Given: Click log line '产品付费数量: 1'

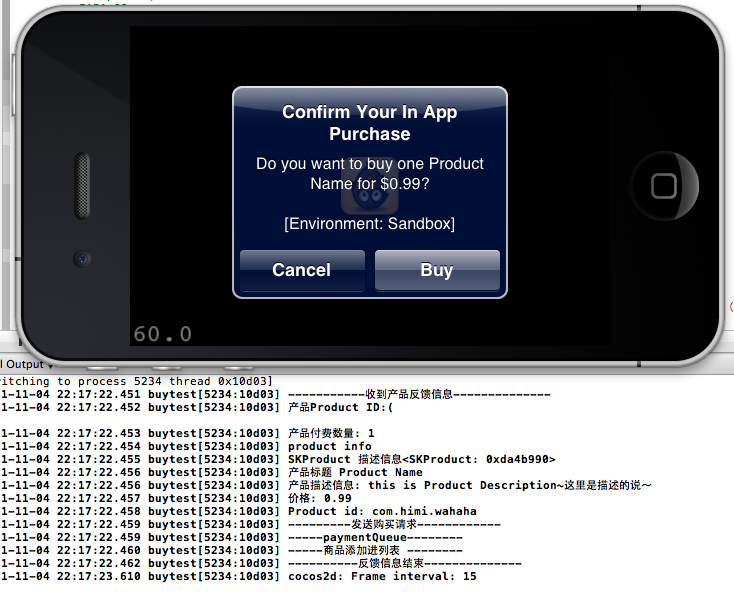Looking at the screenshot, I should pyautogui.click(x=331, y=433).
